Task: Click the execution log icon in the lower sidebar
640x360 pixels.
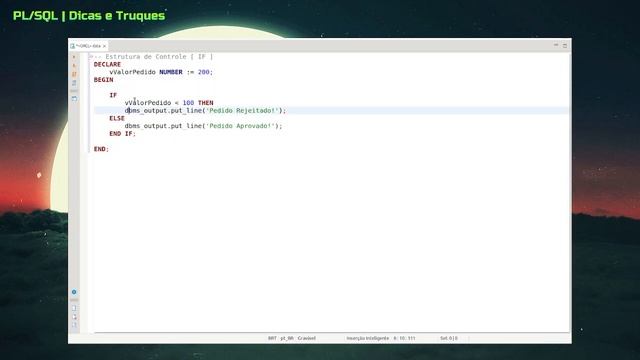Action: (x=74, y=317)
